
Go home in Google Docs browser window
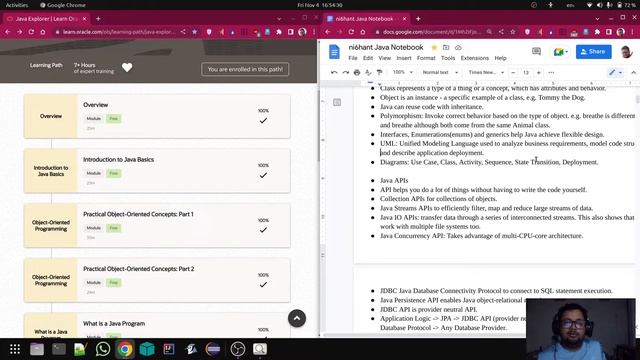tap(363, 32)
